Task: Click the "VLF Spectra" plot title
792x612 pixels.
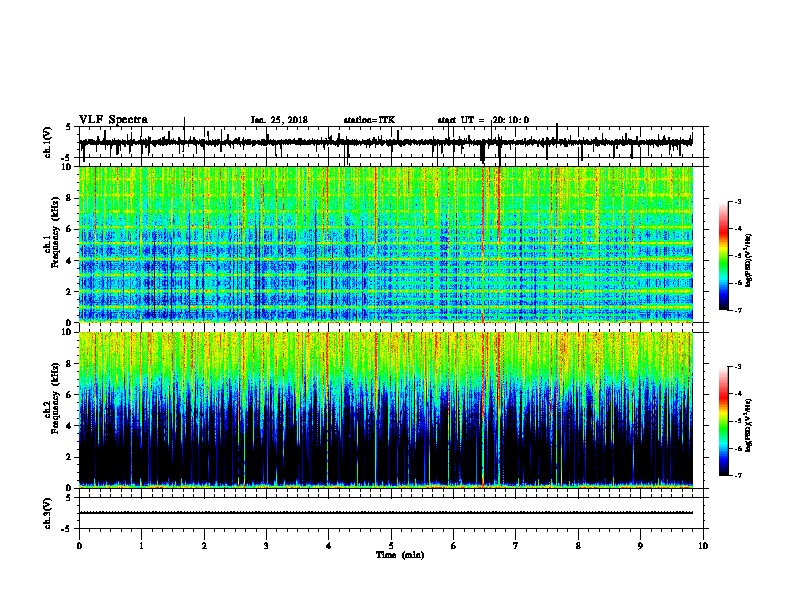Action: pyautogui.click(x=113, y=120)
